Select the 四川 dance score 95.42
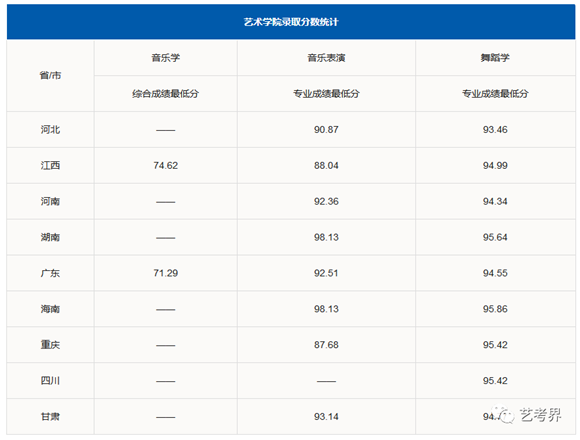Screen dimensions: 580x440 coord(495,380)
